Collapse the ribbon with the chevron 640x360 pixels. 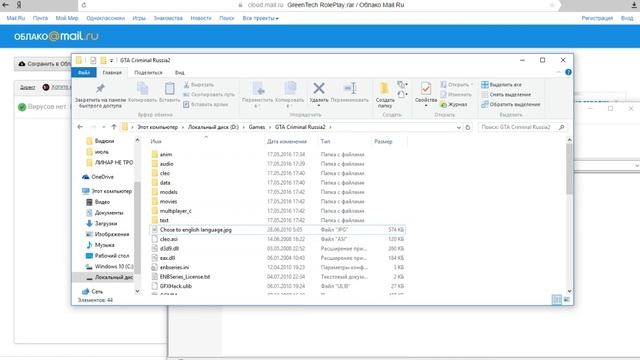(558, 72)
